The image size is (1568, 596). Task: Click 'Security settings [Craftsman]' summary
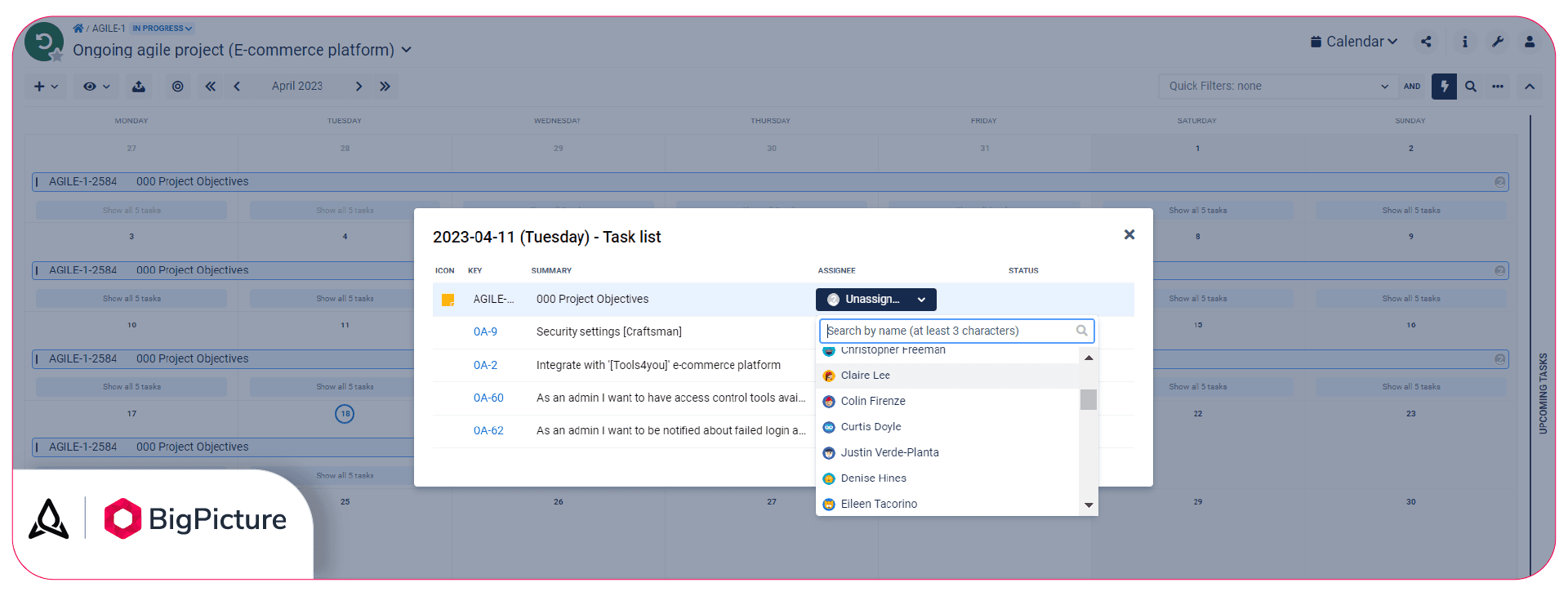point(609,331)
